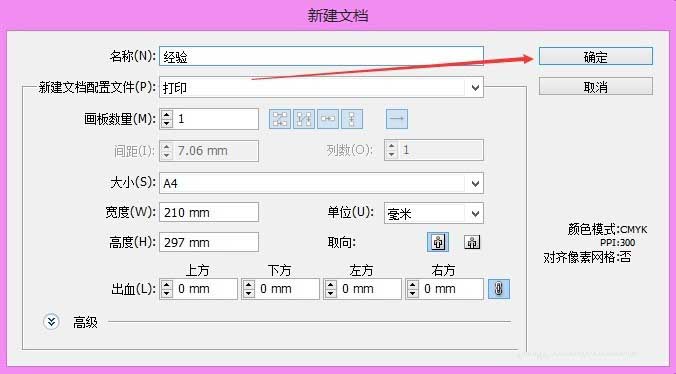Toggle the right-to-left layout arrow icon

coord(397,118)
